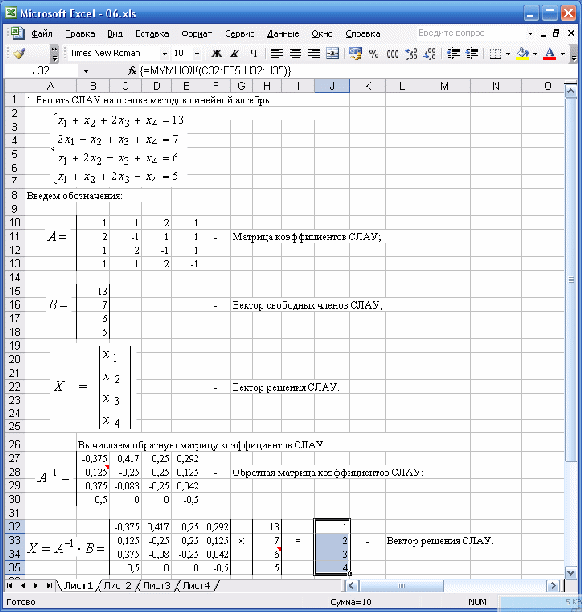Switch to the Лист4 sheet tab
This screenshot has width=583, height=613.
point(196,585)
